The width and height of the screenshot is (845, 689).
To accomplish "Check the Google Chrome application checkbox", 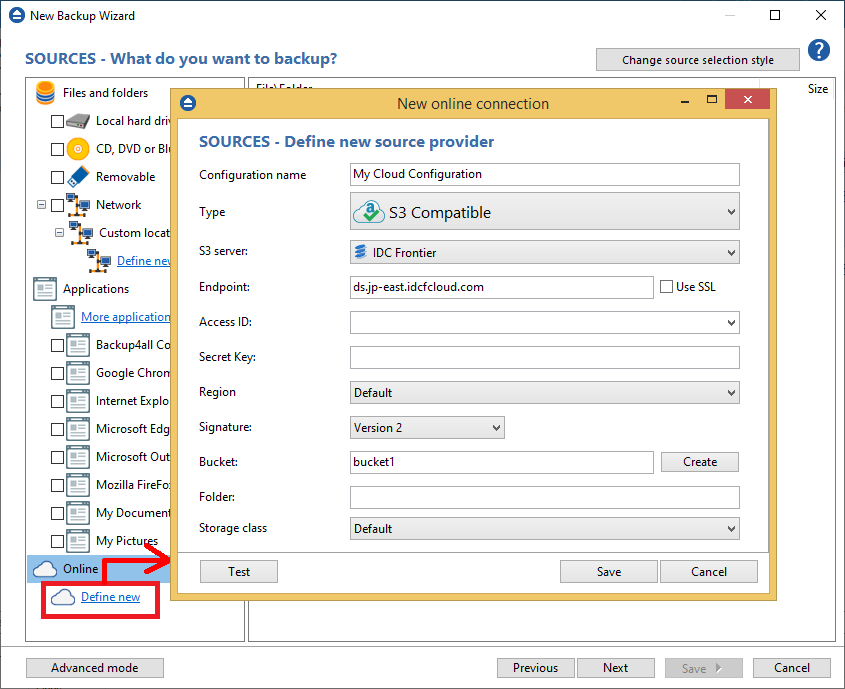I will click(x=57, y=373).
